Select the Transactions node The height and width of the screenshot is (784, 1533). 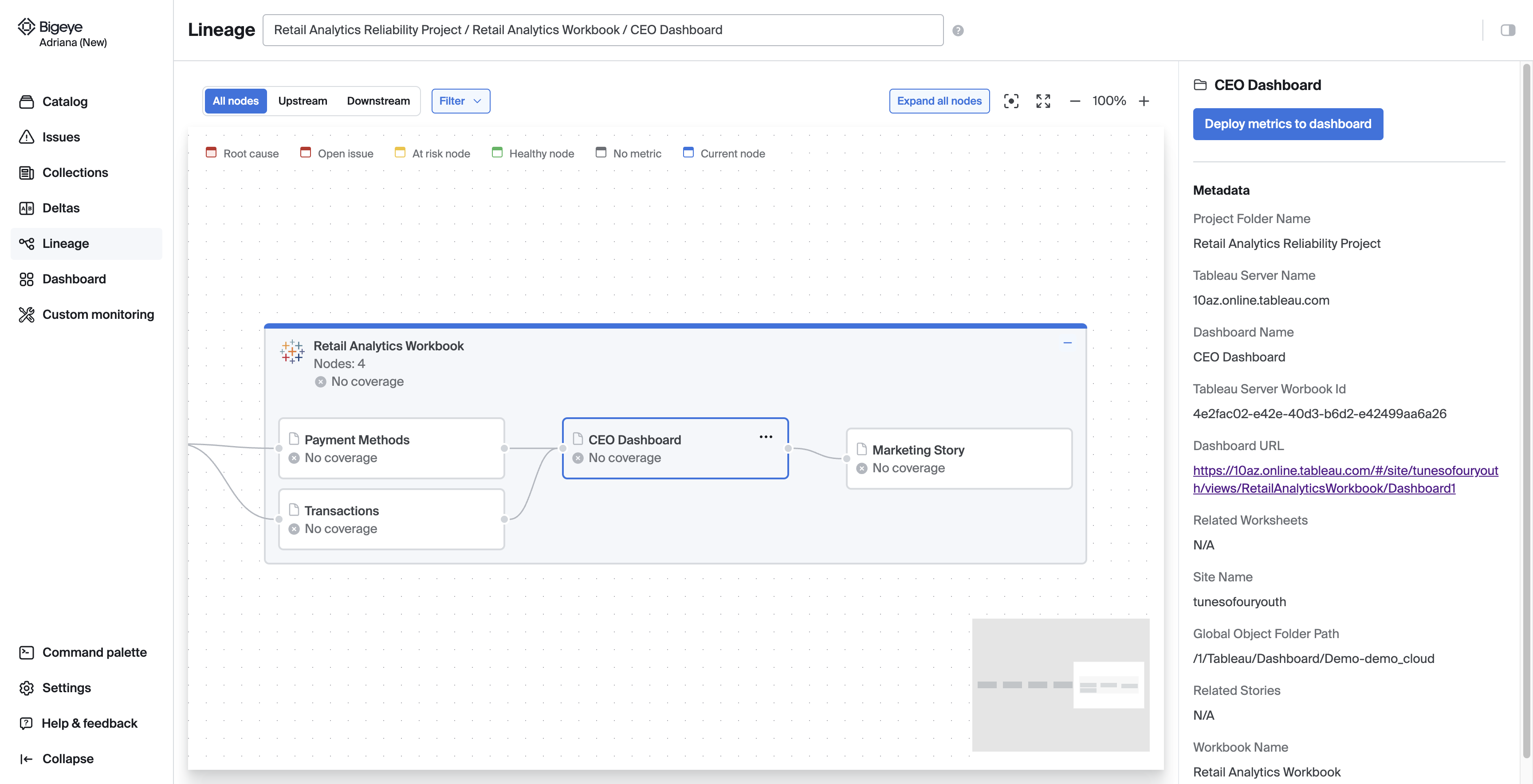(391, 519)
